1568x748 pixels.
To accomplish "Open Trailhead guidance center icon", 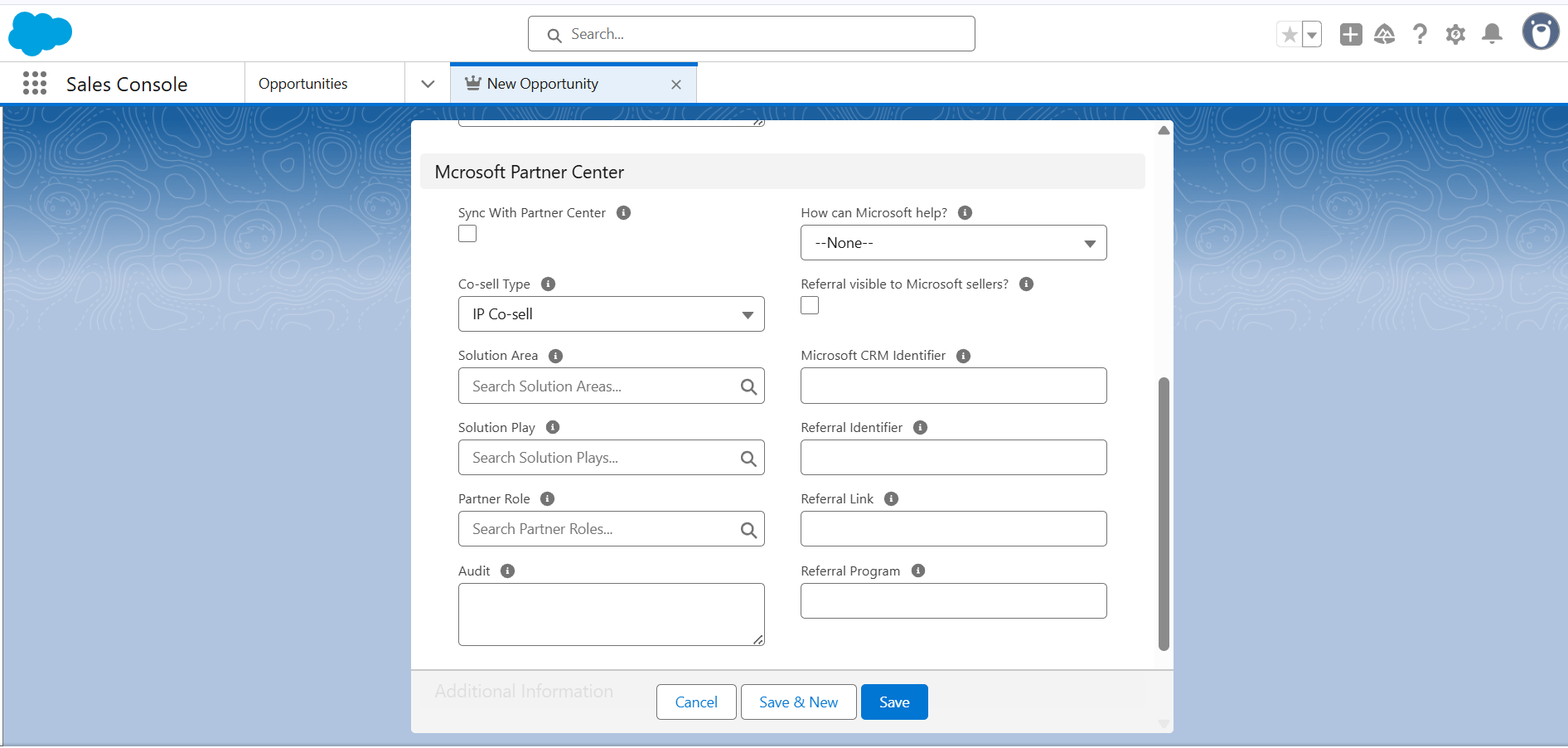I will pos(1384,34).
